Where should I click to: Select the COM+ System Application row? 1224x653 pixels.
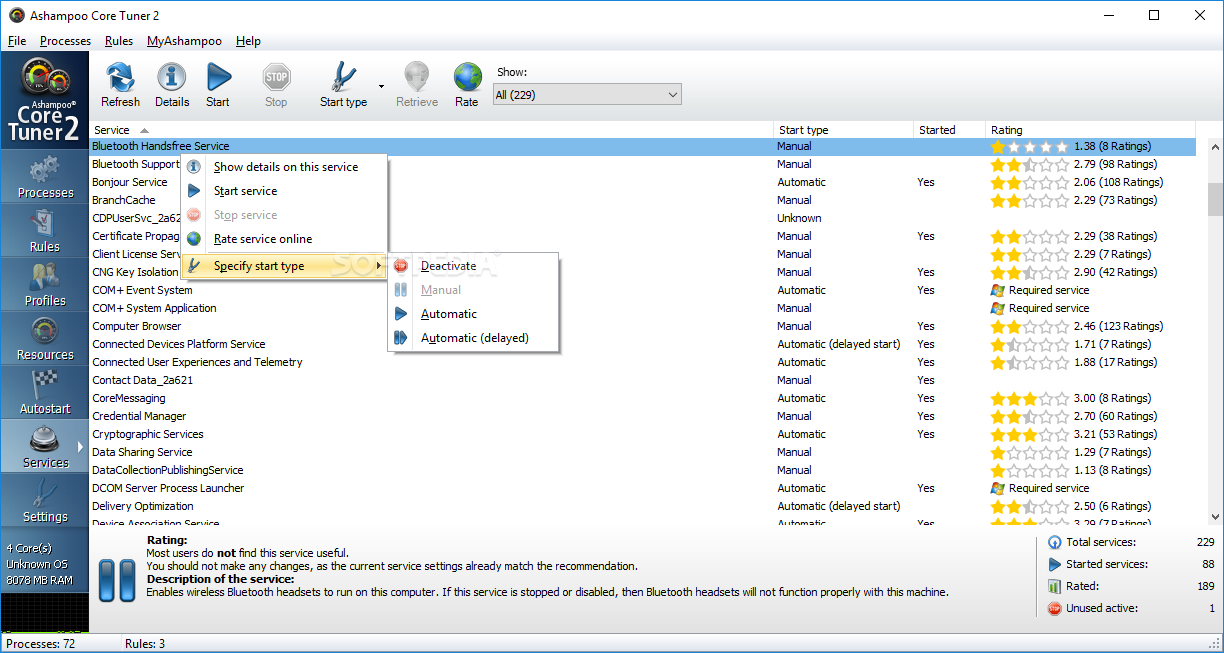[x=643, y=308]
